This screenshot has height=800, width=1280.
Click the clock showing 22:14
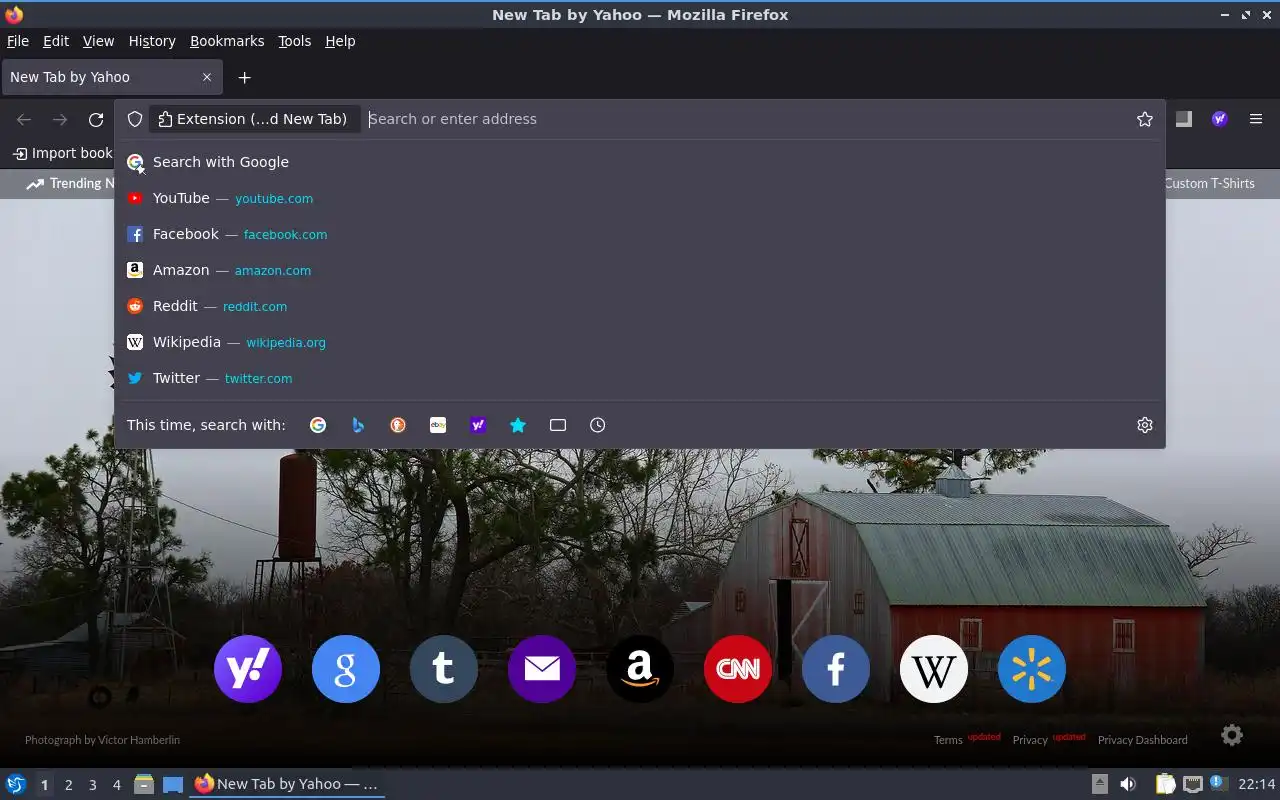pyautogui.click(x=1256, y=784)
